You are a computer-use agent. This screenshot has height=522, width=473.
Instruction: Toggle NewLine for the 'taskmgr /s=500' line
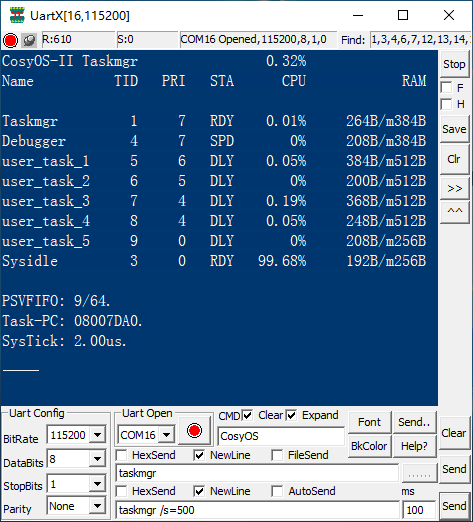[199, 491]
